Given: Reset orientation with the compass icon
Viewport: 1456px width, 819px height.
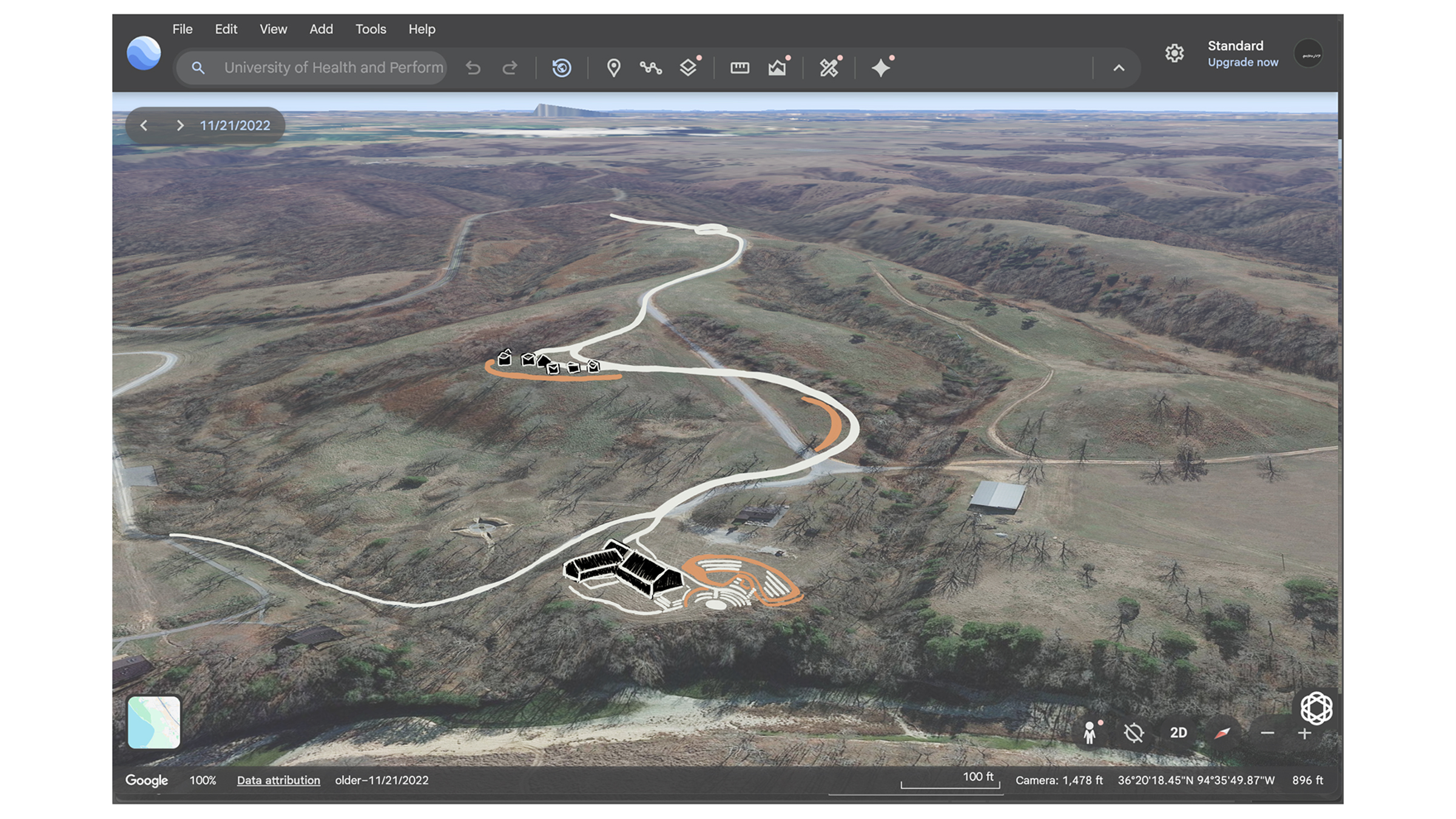Looking at the screenshot, I should point(1222,733).
